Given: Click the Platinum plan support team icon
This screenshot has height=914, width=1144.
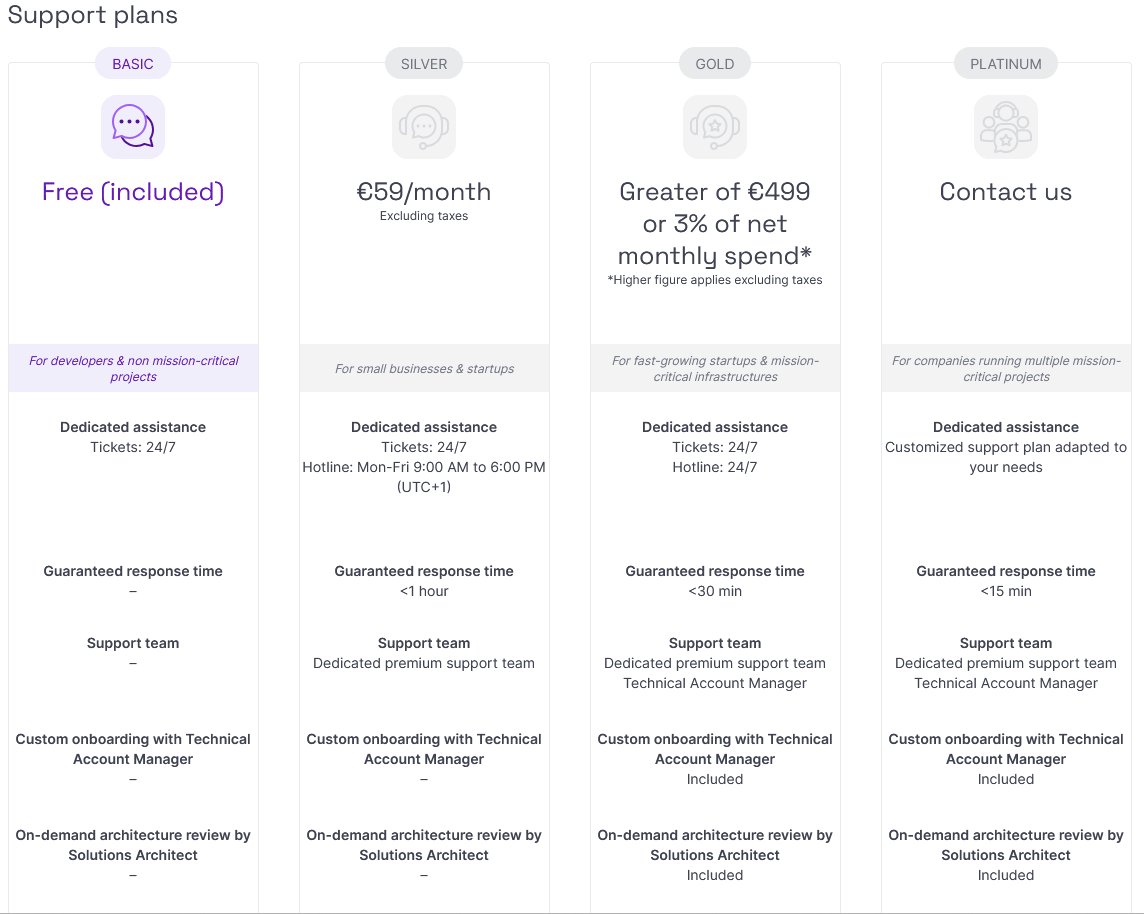Looking at the screenshot, I should 1005,127.
